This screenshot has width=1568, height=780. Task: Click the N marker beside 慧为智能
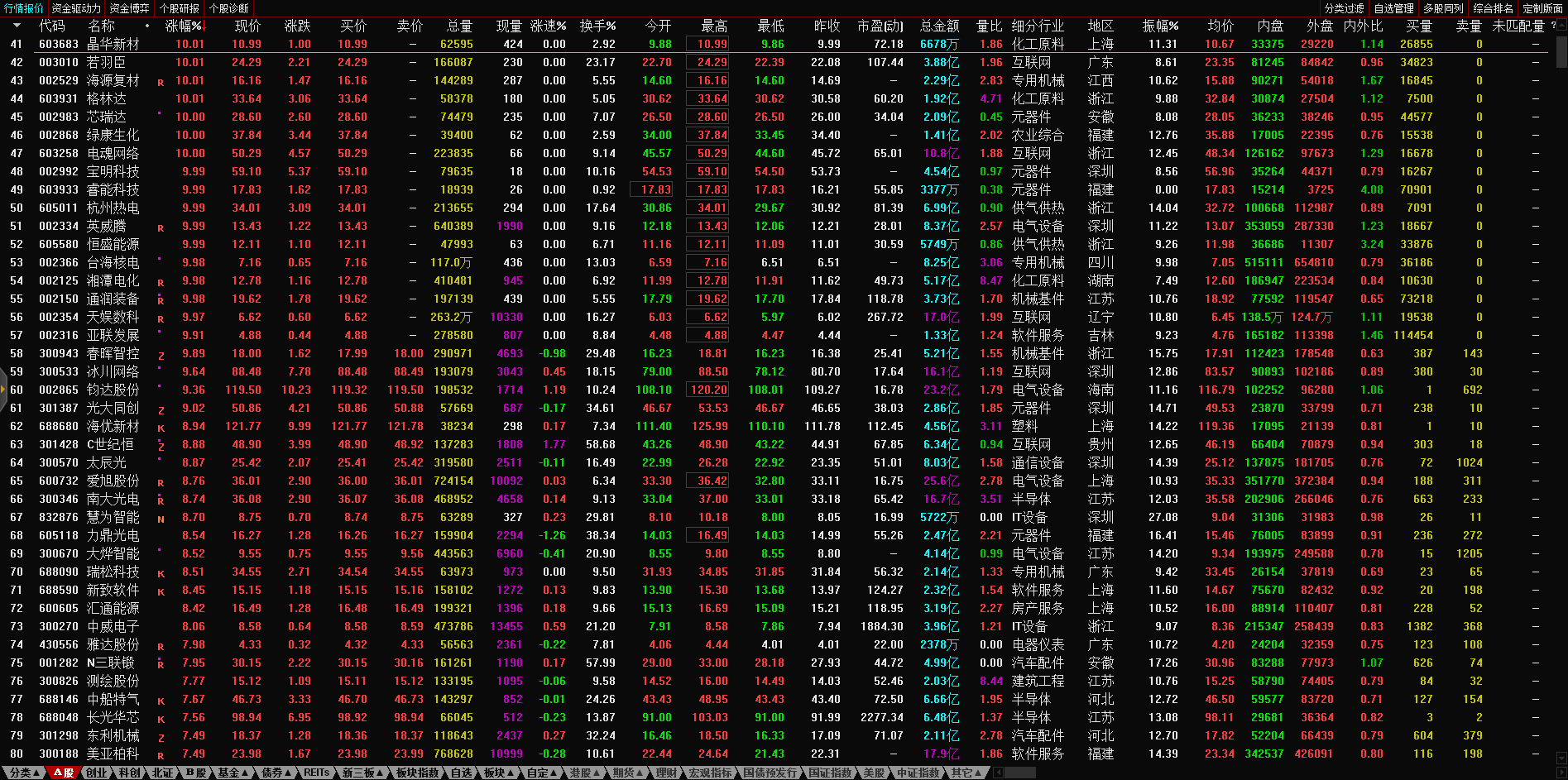(161, 519)
